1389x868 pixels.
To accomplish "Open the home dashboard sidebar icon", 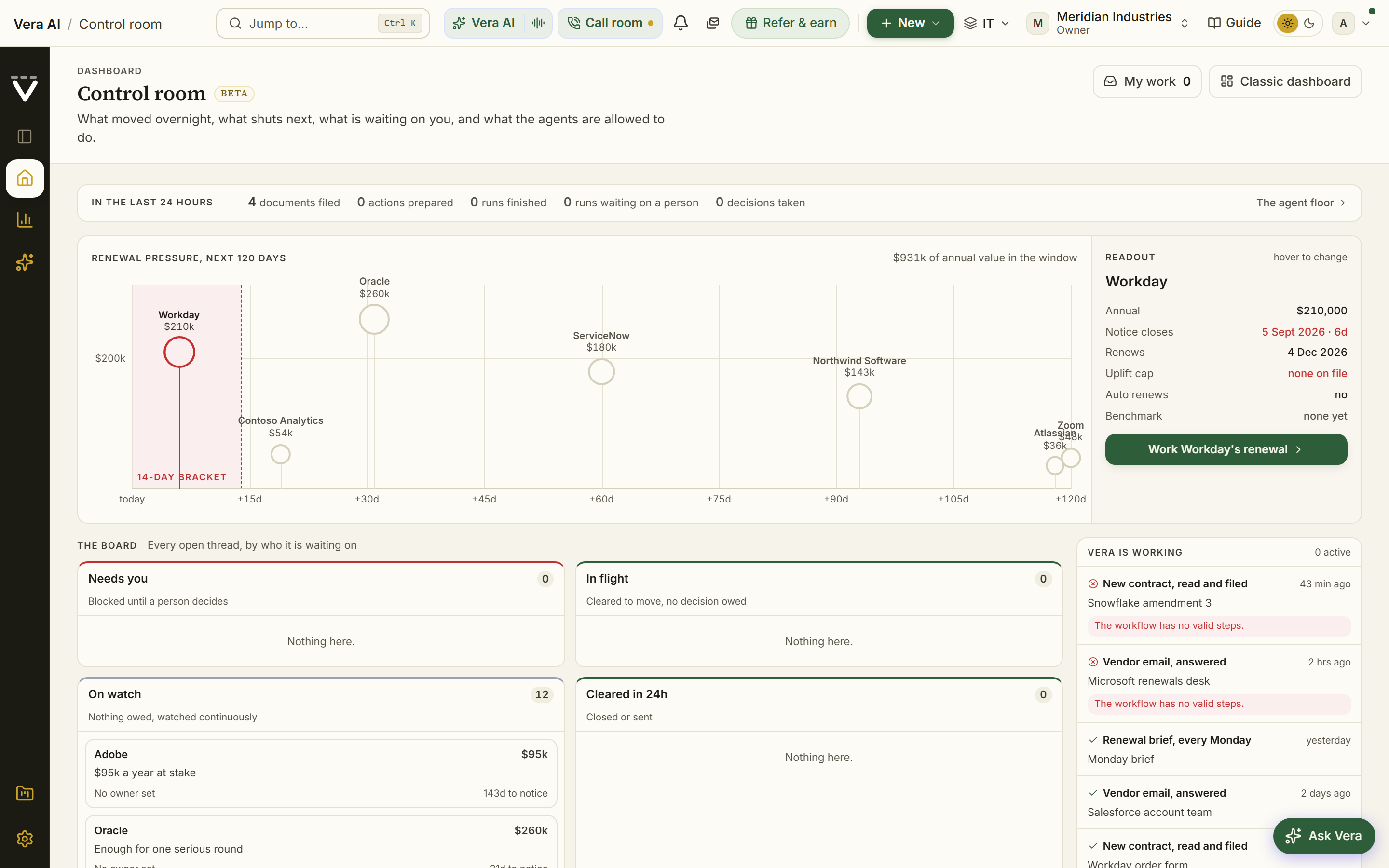I will 25,178.
